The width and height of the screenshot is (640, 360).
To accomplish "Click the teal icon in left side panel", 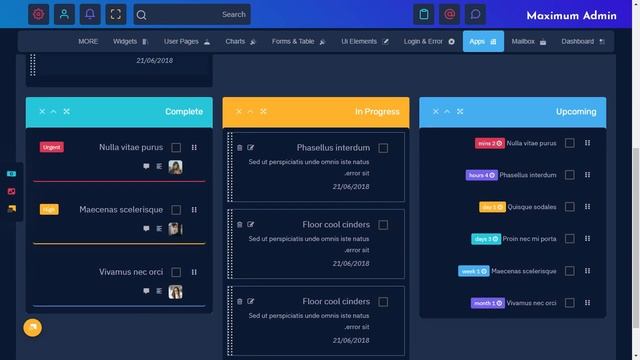I will tap(11, 174).
